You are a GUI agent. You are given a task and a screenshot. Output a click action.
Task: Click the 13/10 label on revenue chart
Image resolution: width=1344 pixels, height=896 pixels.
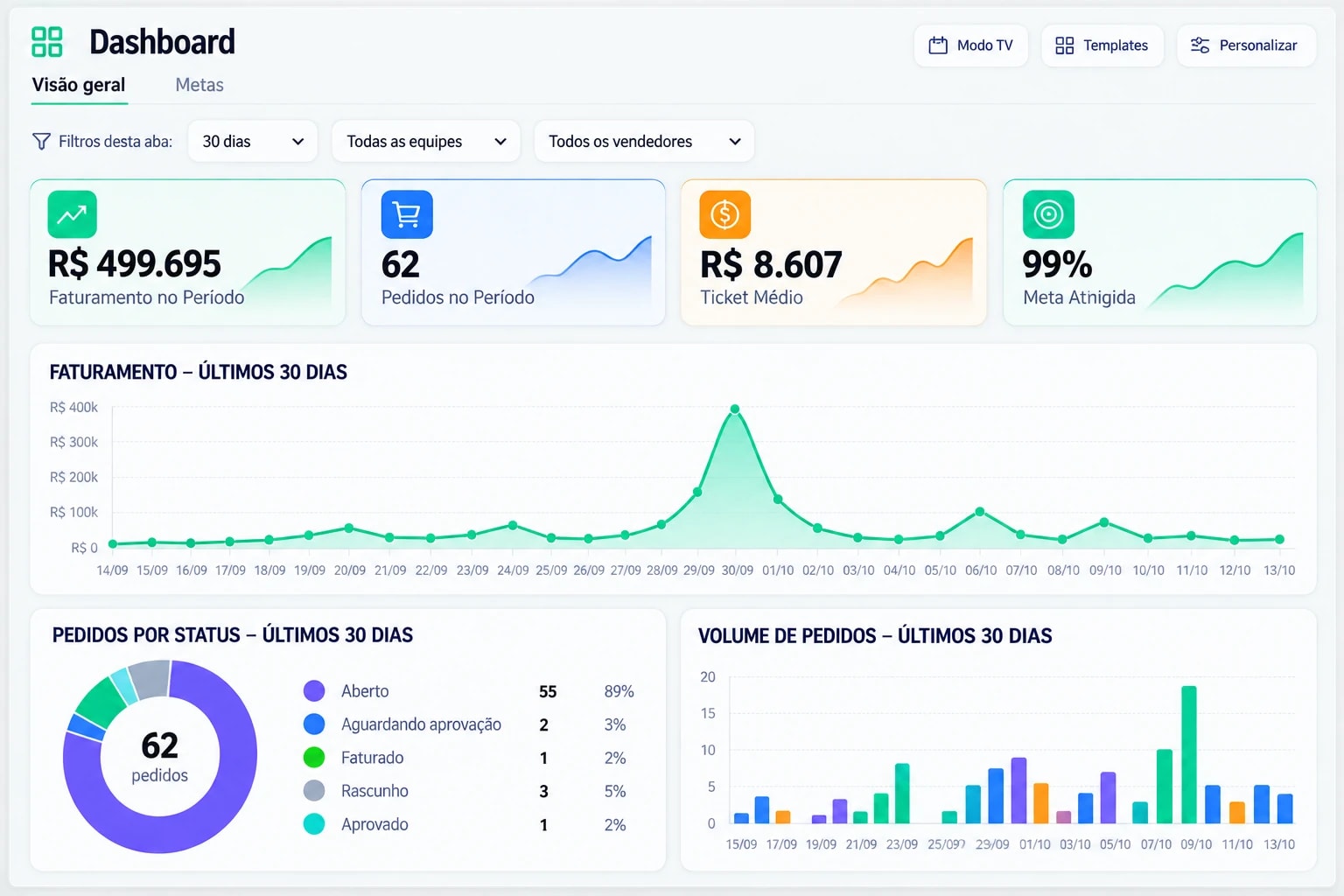point(1279,570)
